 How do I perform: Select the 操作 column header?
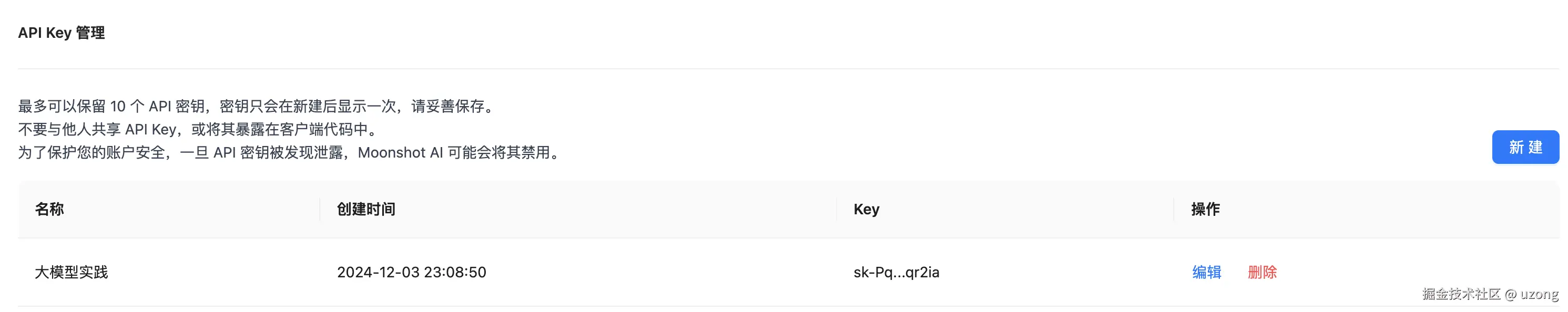[1205, 209]
